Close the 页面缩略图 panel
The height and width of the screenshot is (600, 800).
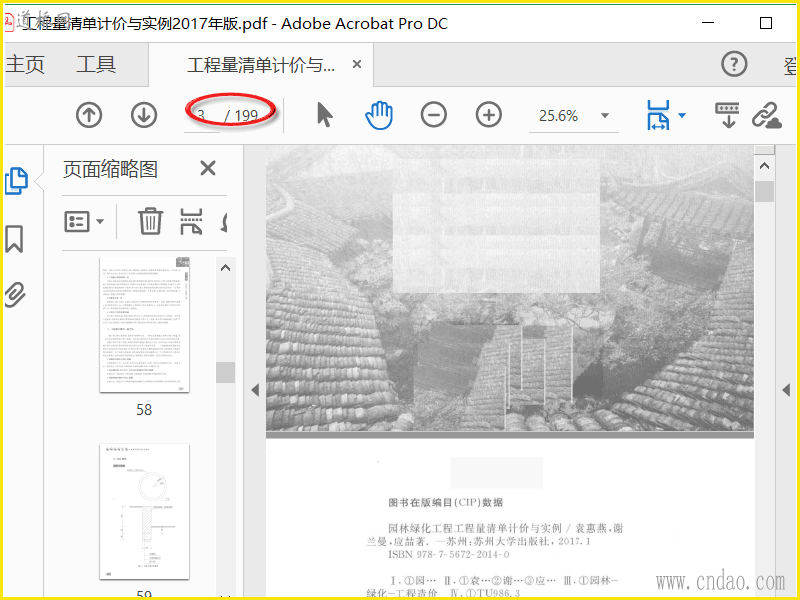(x=208, y=168)
